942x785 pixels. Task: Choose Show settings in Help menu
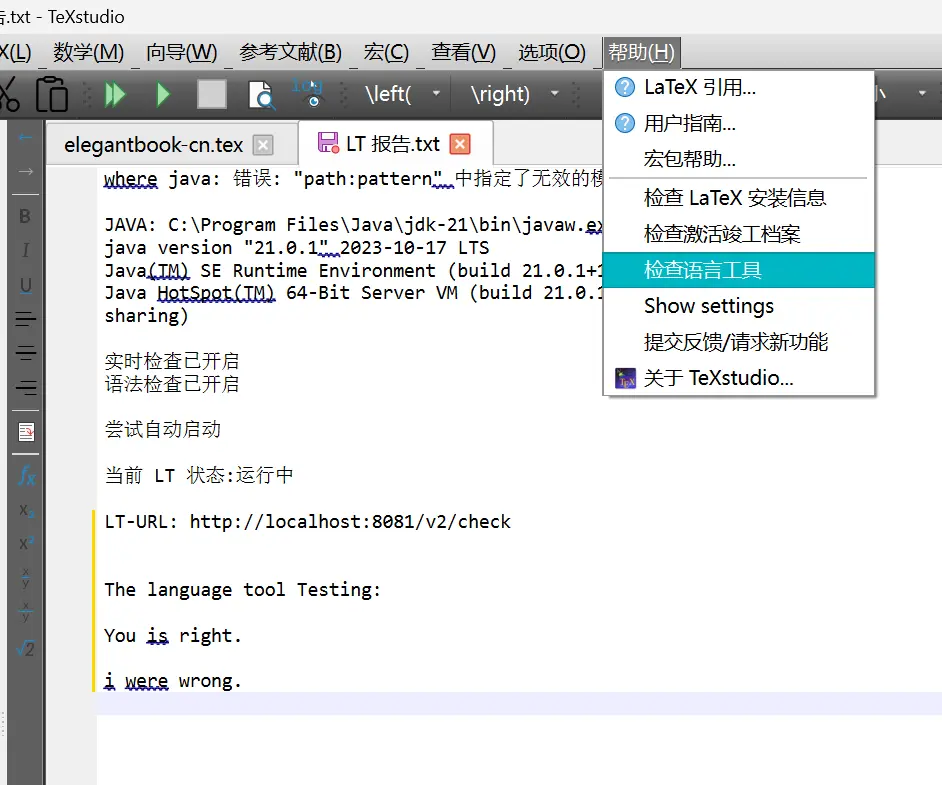pyautogui.click(x=708, y=306)
